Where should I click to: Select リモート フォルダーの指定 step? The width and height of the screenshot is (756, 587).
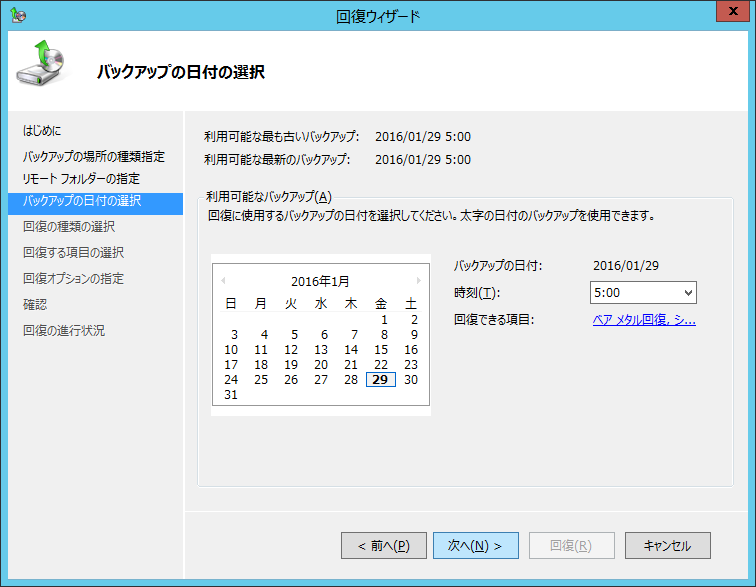(81, 179)
